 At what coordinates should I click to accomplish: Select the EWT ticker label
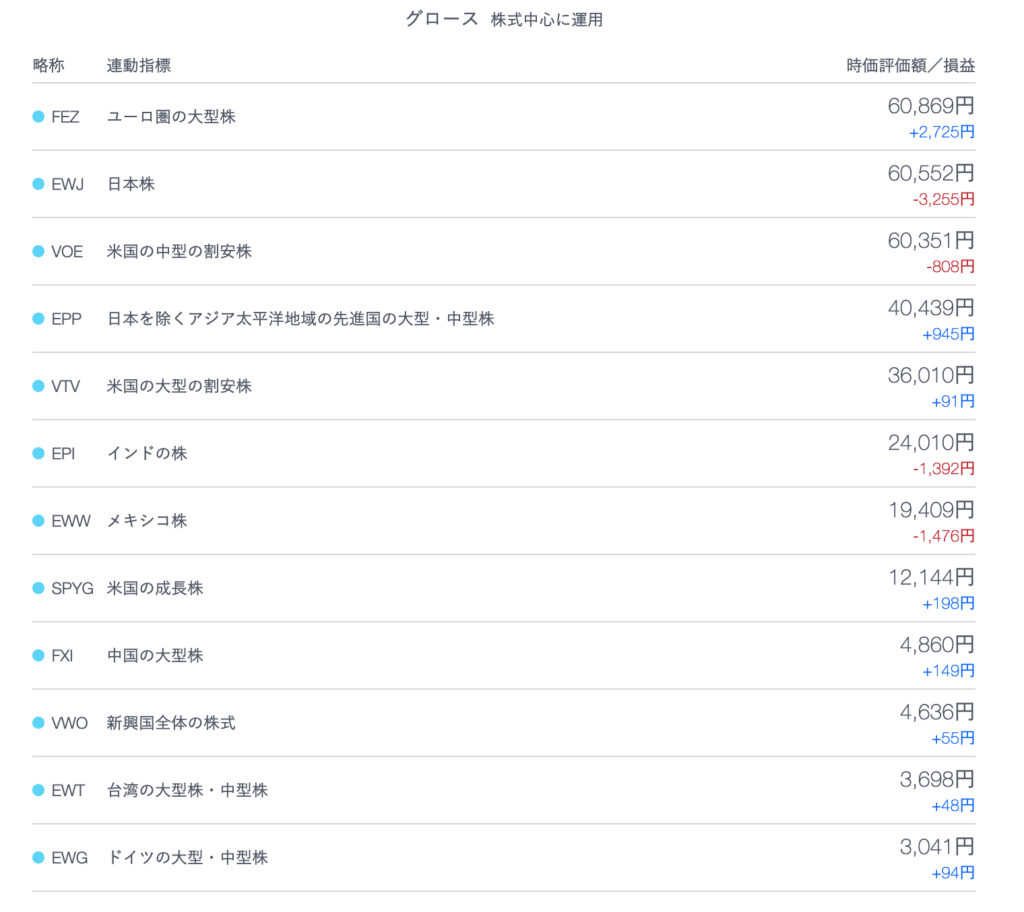pyautogui.click(x=69, y=790)
